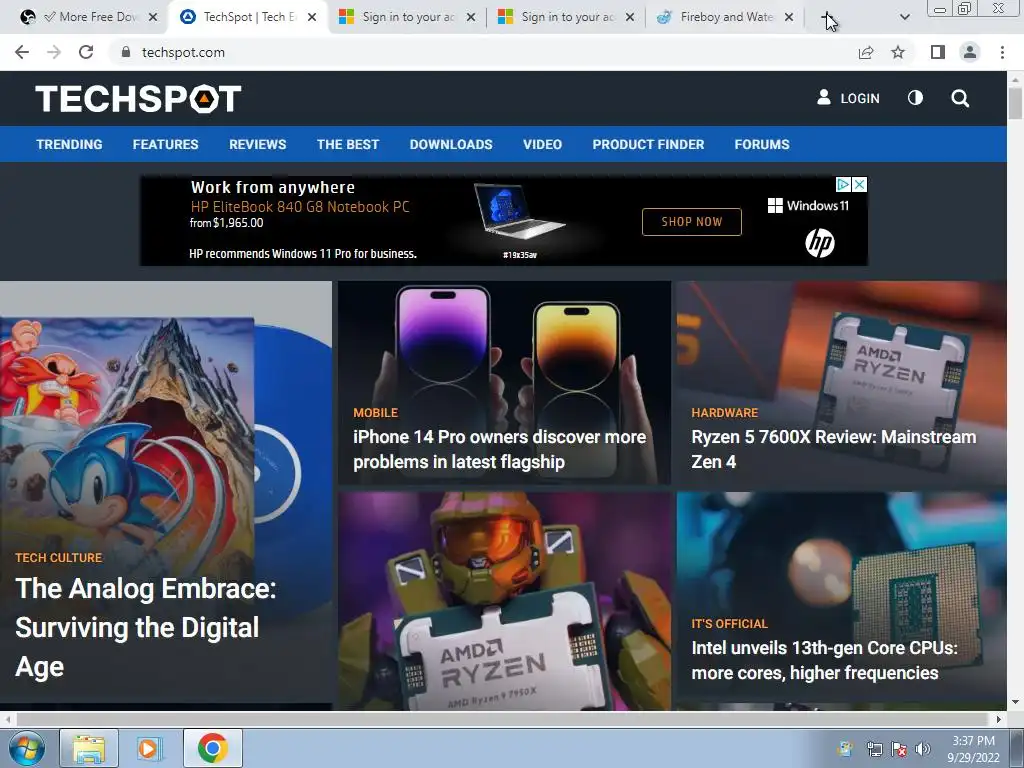This screenshot has height=768, width=1024.
Task: Open a new tab with the plus button
Action: [827, 18]
